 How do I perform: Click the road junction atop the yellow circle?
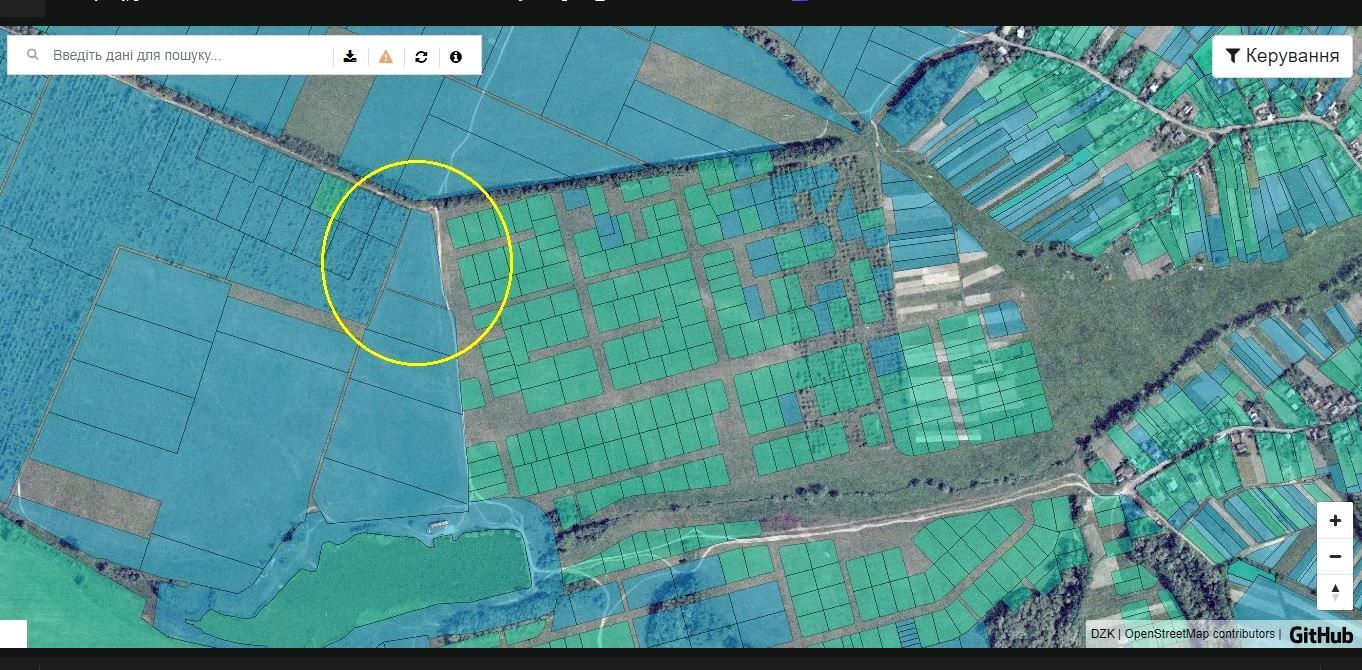(x=432, y=207)
